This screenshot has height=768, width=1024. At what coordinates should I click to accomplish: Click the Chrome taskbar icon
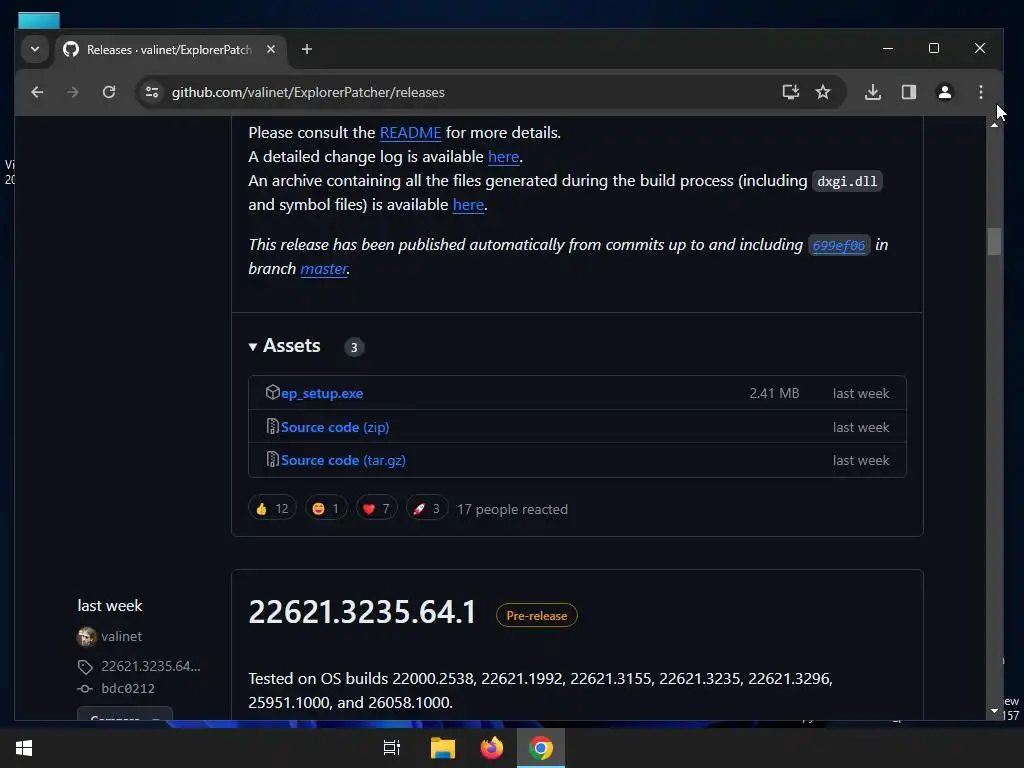pyautogui.click(x=541, y=748)
